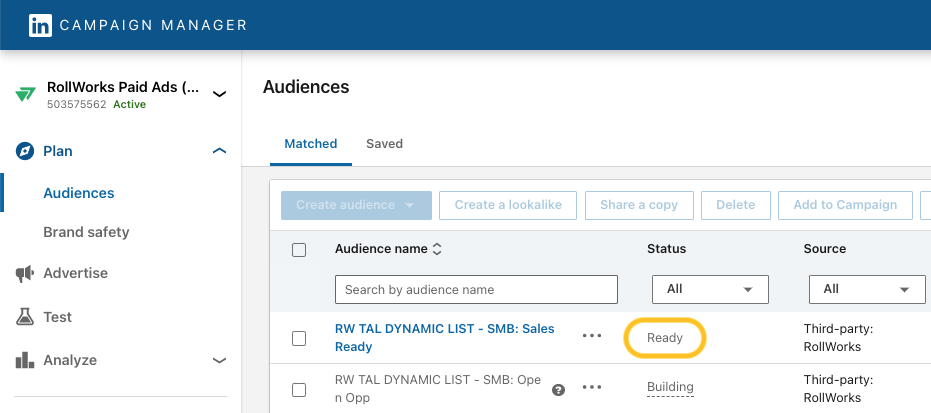
Task: Click help icon beside Open Opp audience
Action: [x=559, y=389]
